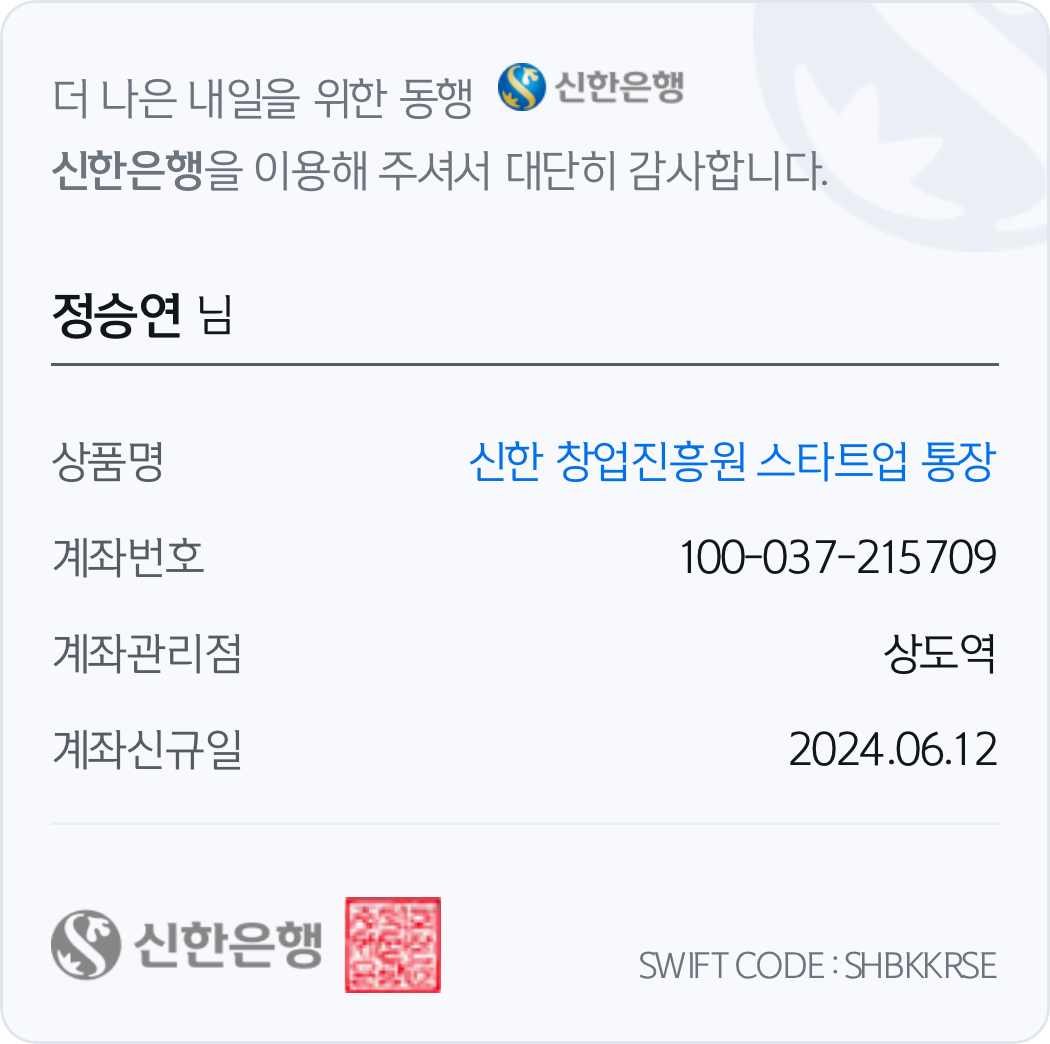
Task: Click the account holder name 정승연
Action: pos(117,315)
